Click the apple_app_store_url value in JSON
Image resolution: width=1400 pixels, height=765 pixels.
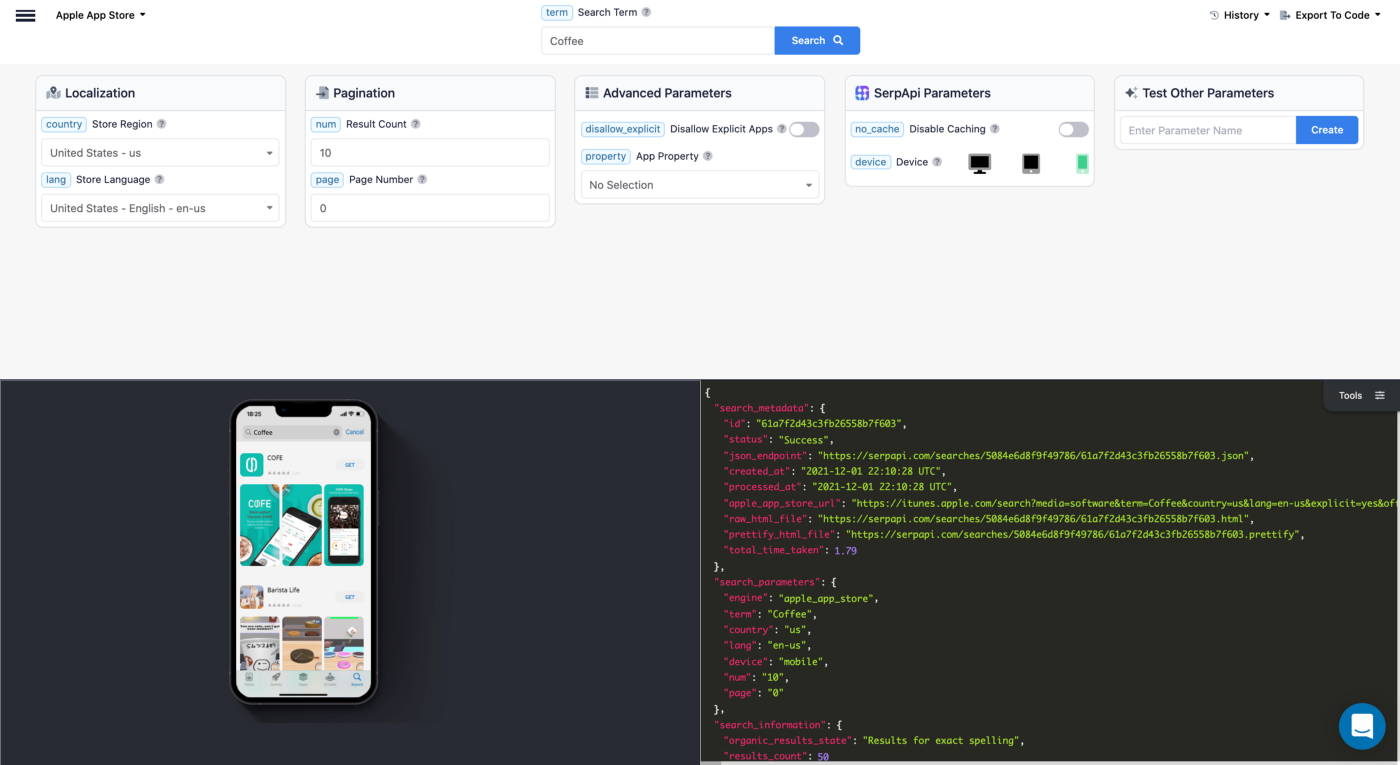[1124, 503]
